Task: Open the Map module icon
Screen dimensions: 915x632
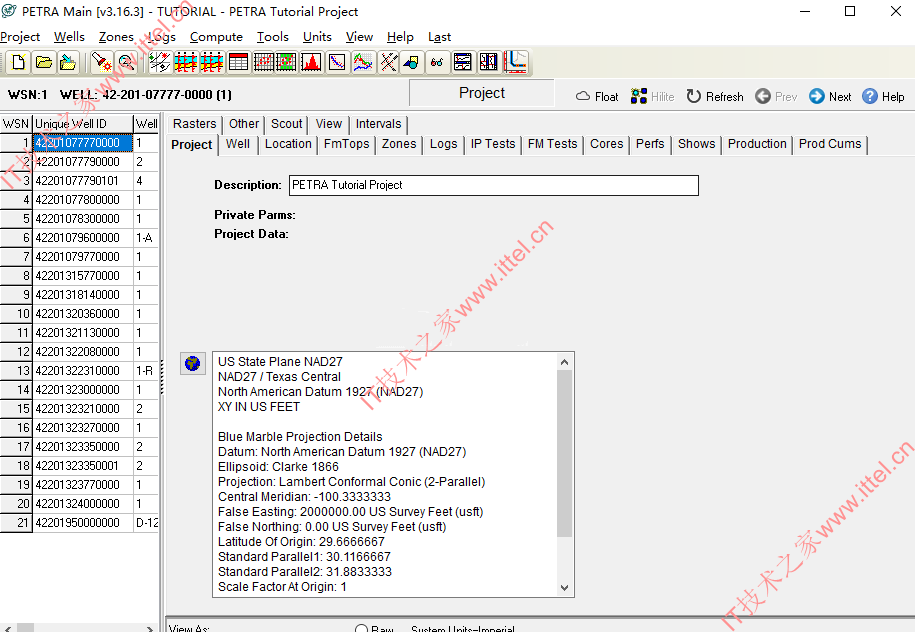Action: 159,62
